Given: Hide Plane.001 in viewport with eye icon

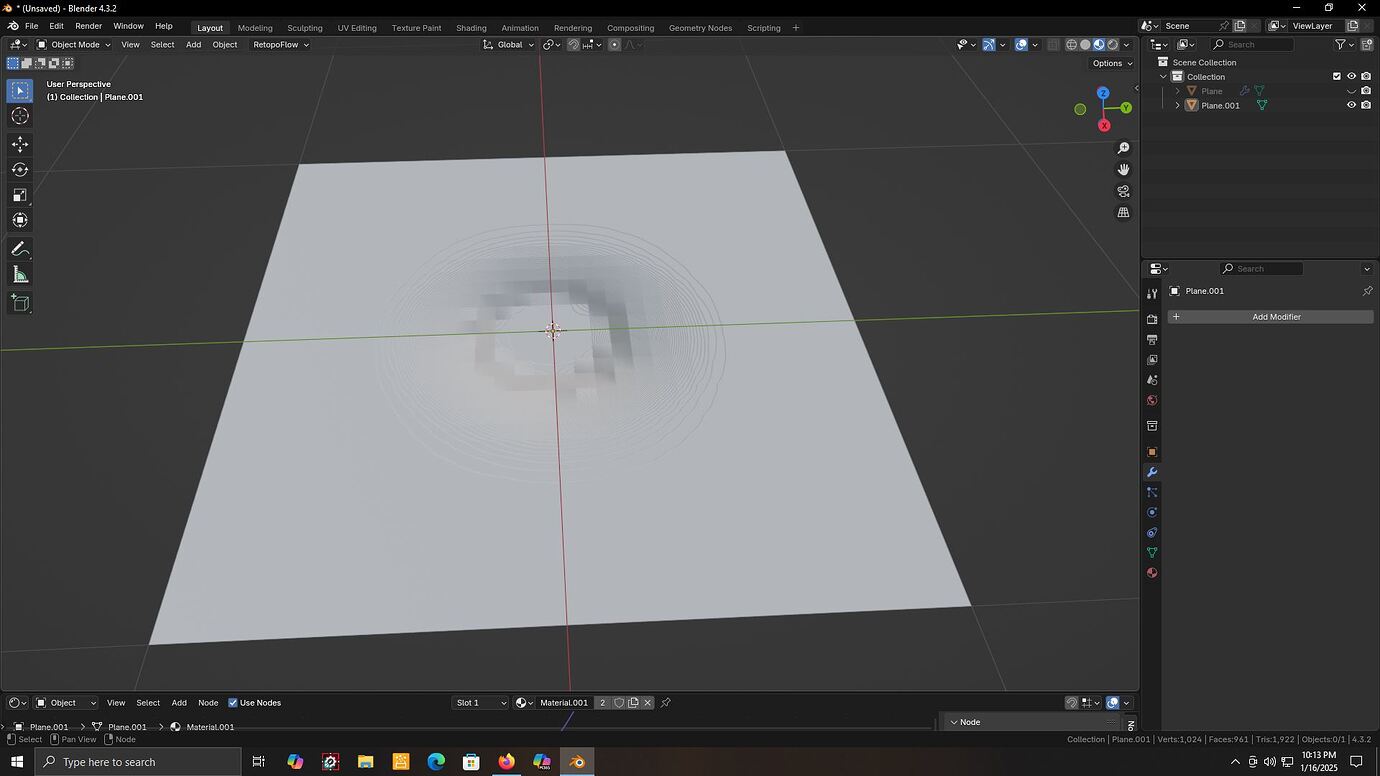Looking at the screenshot, I should 1351,105.
